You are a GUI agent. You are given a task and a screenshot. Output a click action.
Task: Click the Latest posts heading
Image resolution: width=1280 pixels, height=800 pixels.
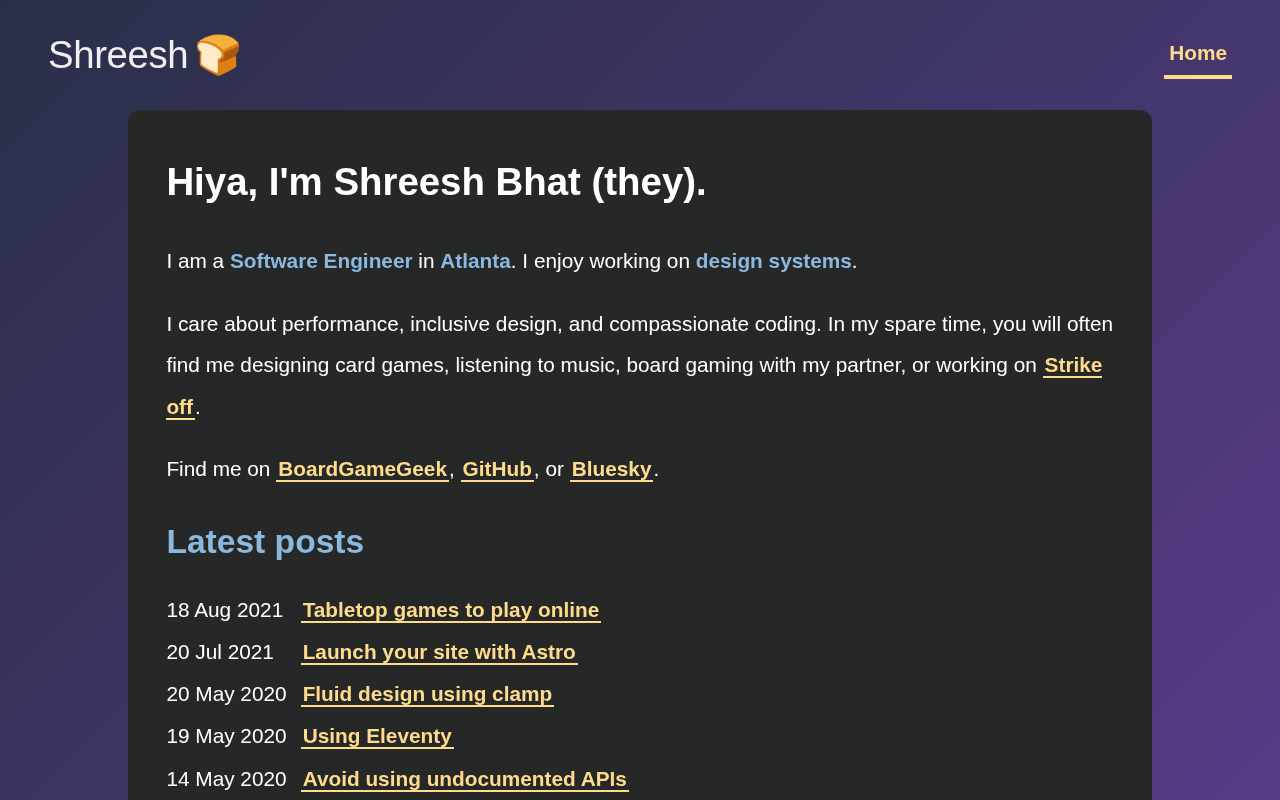pos(265,542)
